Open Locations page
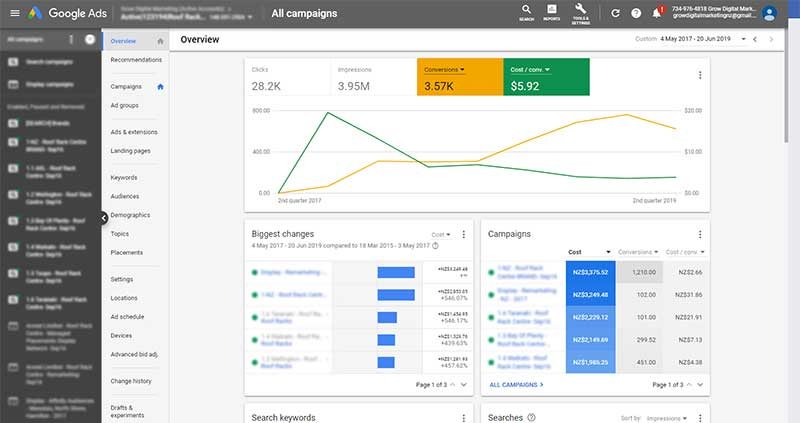The width and height of the screenshot is (800, 423). pyautogui.click(x=124, y=298)
